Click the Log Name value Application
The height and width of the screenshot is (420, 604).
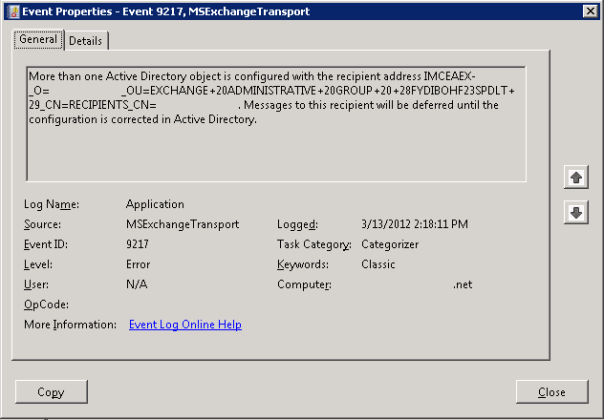click(x=154, y=205)
